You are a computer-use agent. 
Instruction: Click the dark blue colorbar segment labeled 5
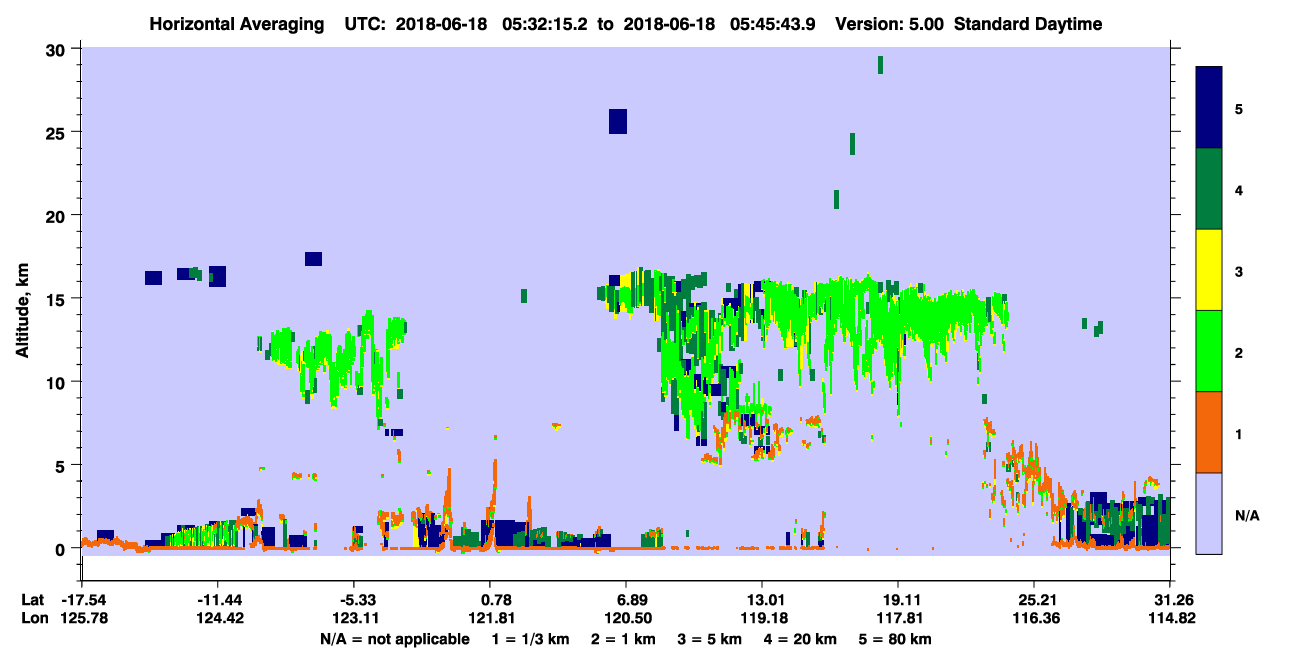1209,108
